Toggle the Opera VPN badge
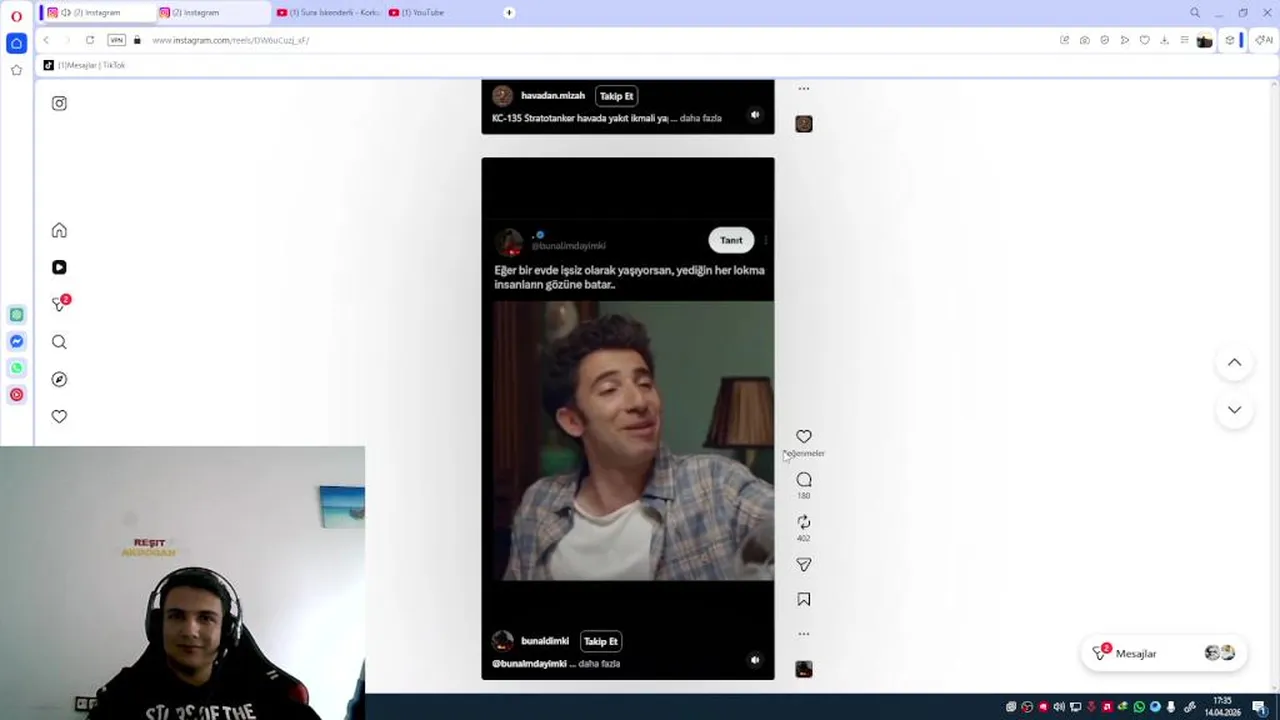 pos(116,40)
